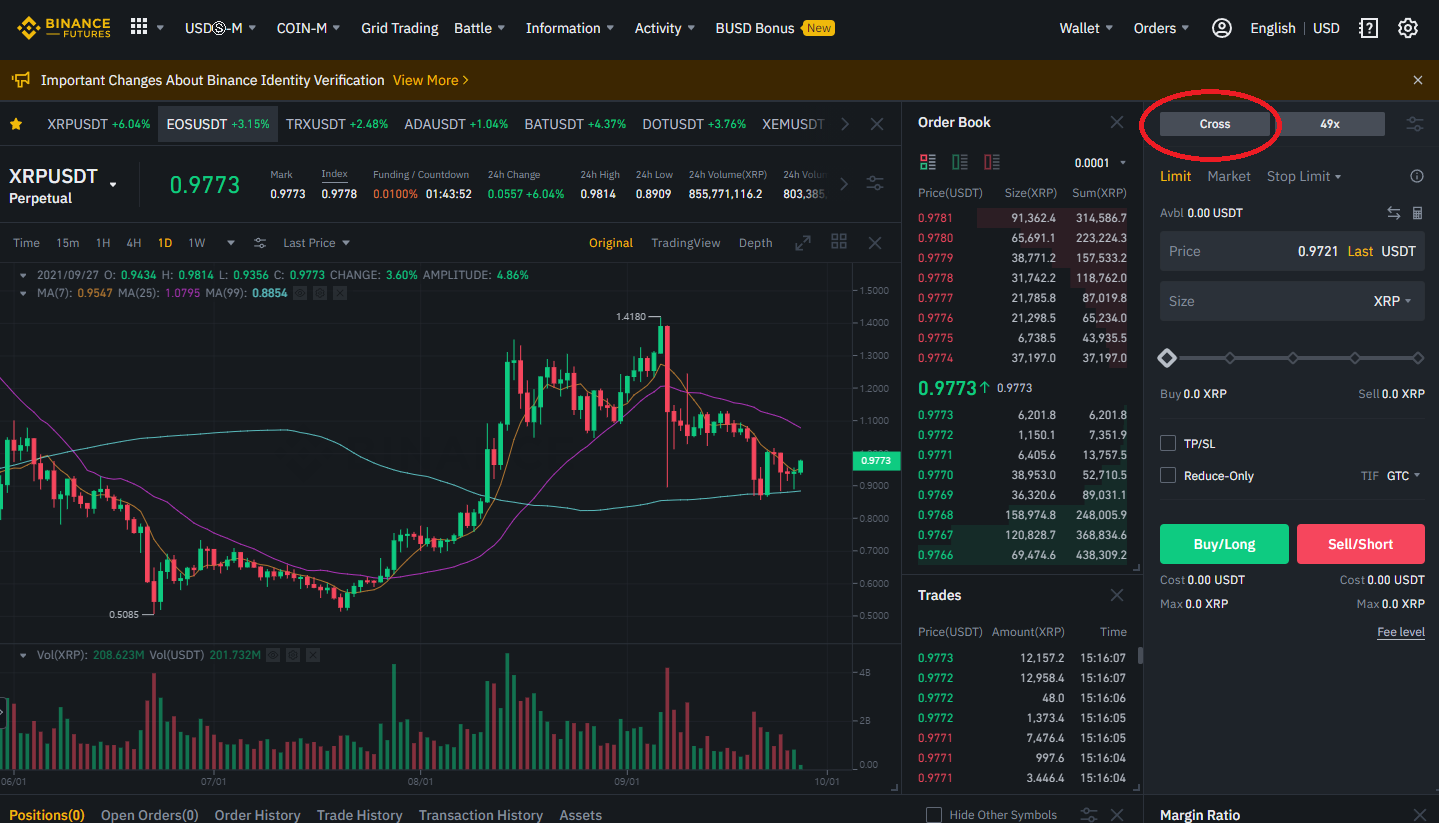
Task: Open the Stop Limit order type dropdown
Action: tap(1304, 176)
